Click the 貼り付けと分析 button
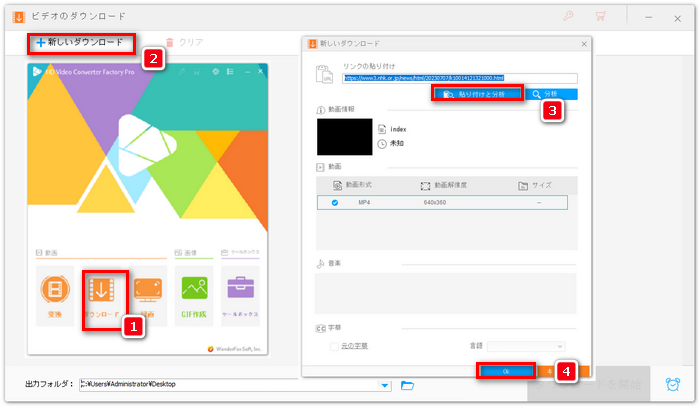700x407 pixels. [480, 94]
